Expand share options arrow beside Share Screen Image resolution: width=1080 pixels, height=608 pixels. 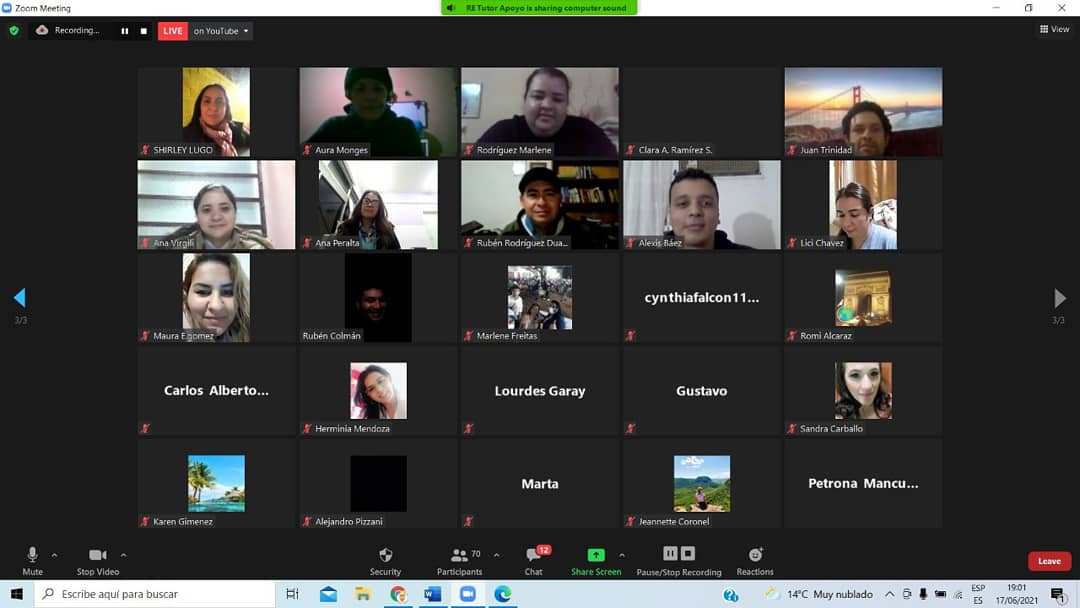click(622, 555)
